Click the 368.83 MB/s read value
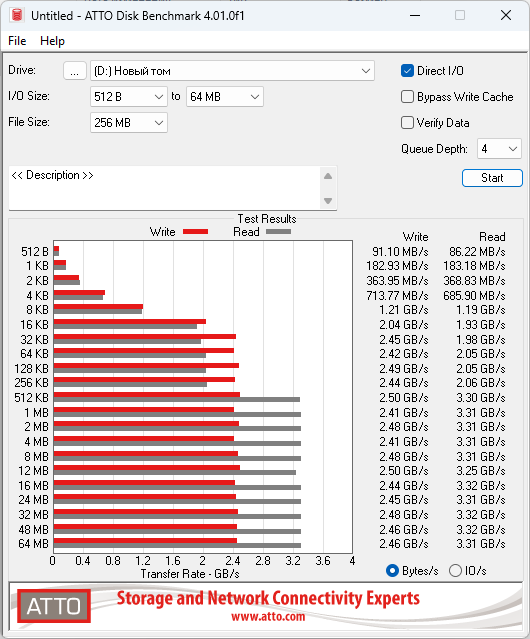 tap(474, 281)
